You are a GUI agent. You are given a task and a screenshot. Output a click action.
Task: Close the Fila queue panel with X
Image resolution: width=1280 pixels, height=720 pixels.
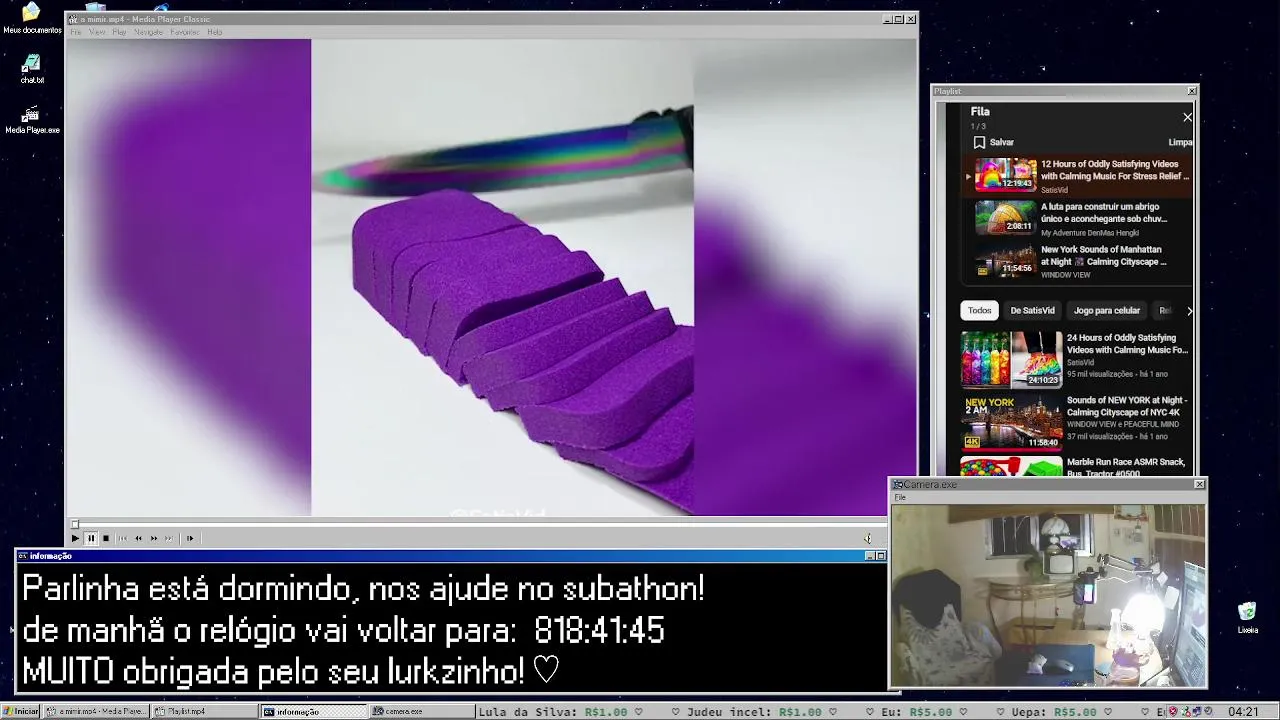coord(1187,117)
